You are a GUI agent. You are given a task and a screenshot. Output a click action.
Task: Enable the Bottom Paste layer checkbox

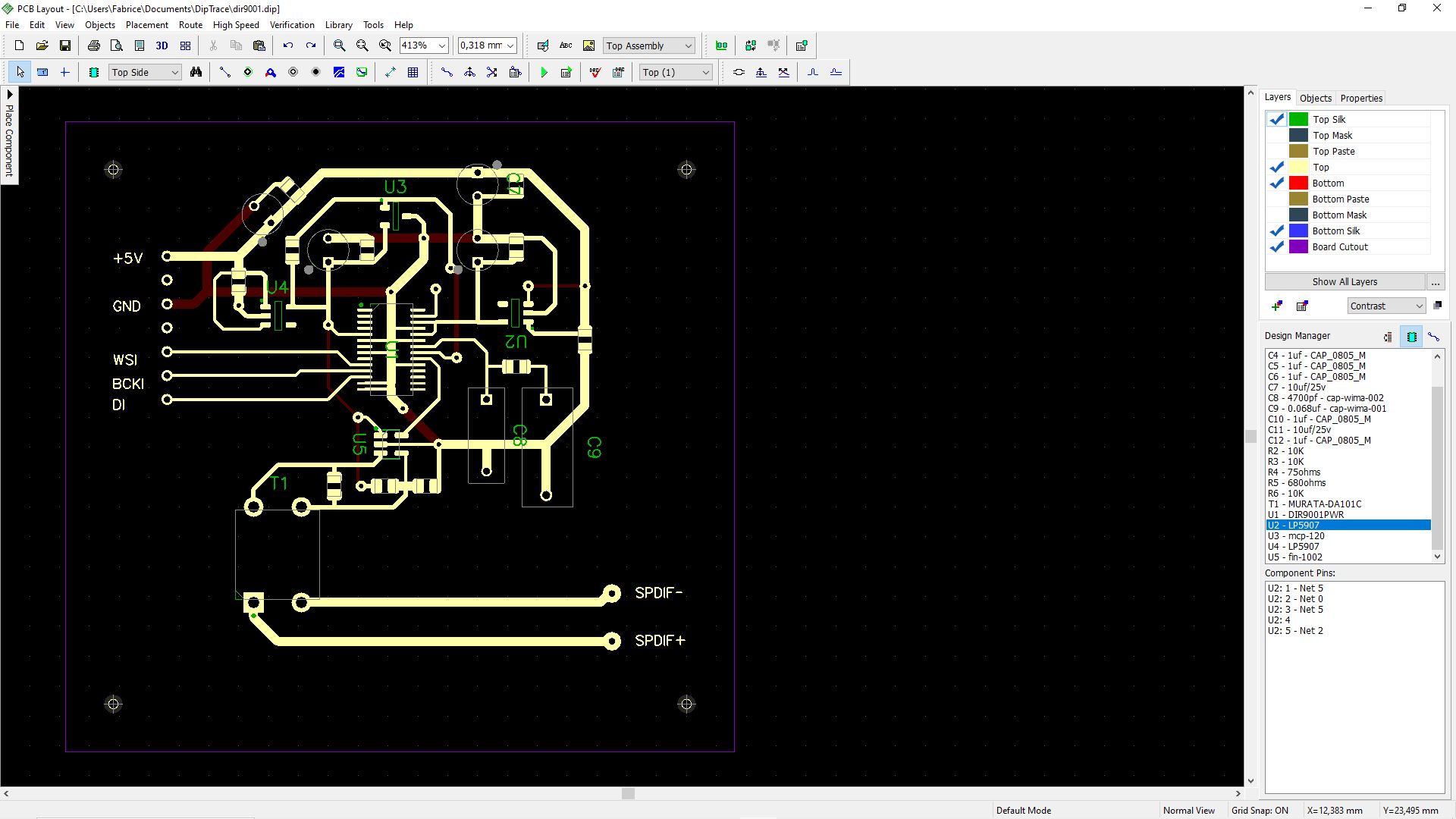click(x=1276, y=199)
